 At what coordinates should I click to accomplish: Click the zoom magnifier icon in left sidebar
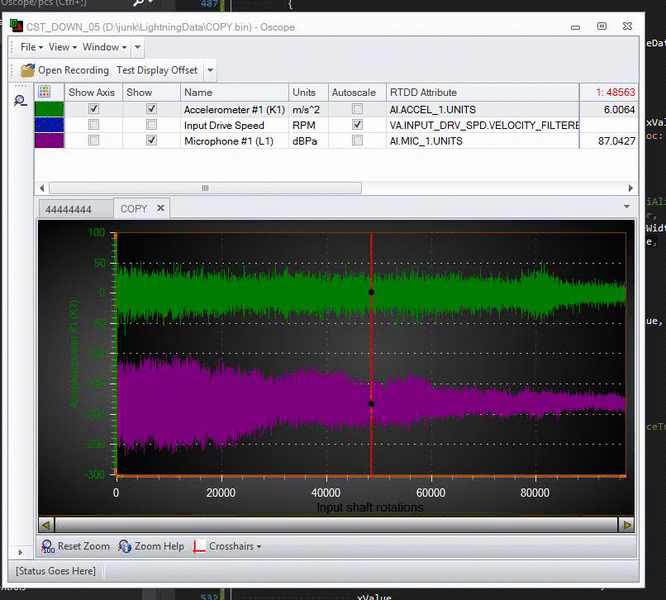[x=20, y=101]
